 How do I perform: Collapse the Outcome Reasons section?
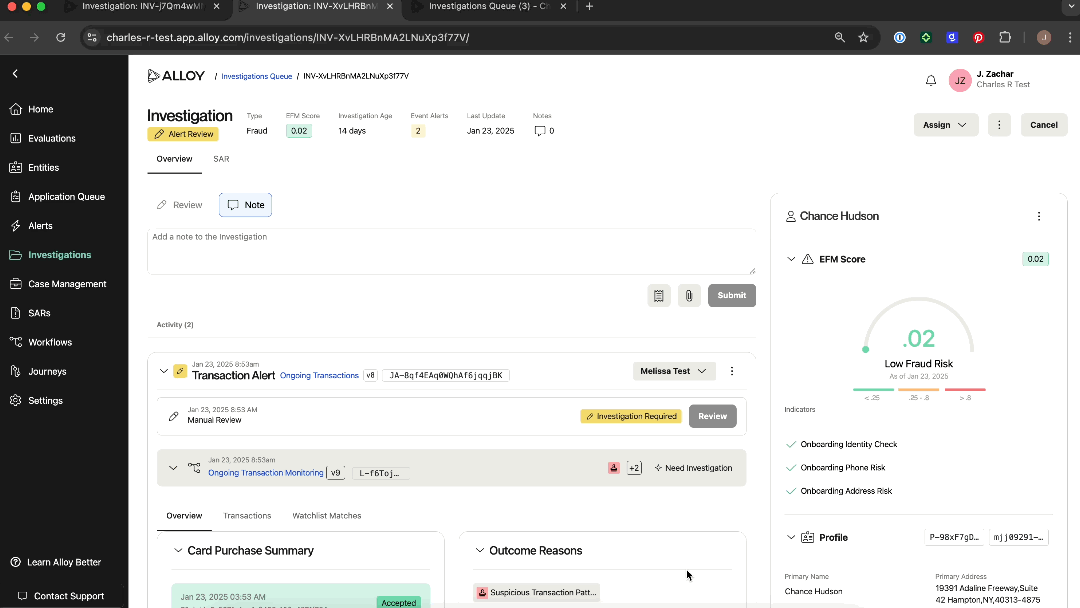click(x=480, y=551)
